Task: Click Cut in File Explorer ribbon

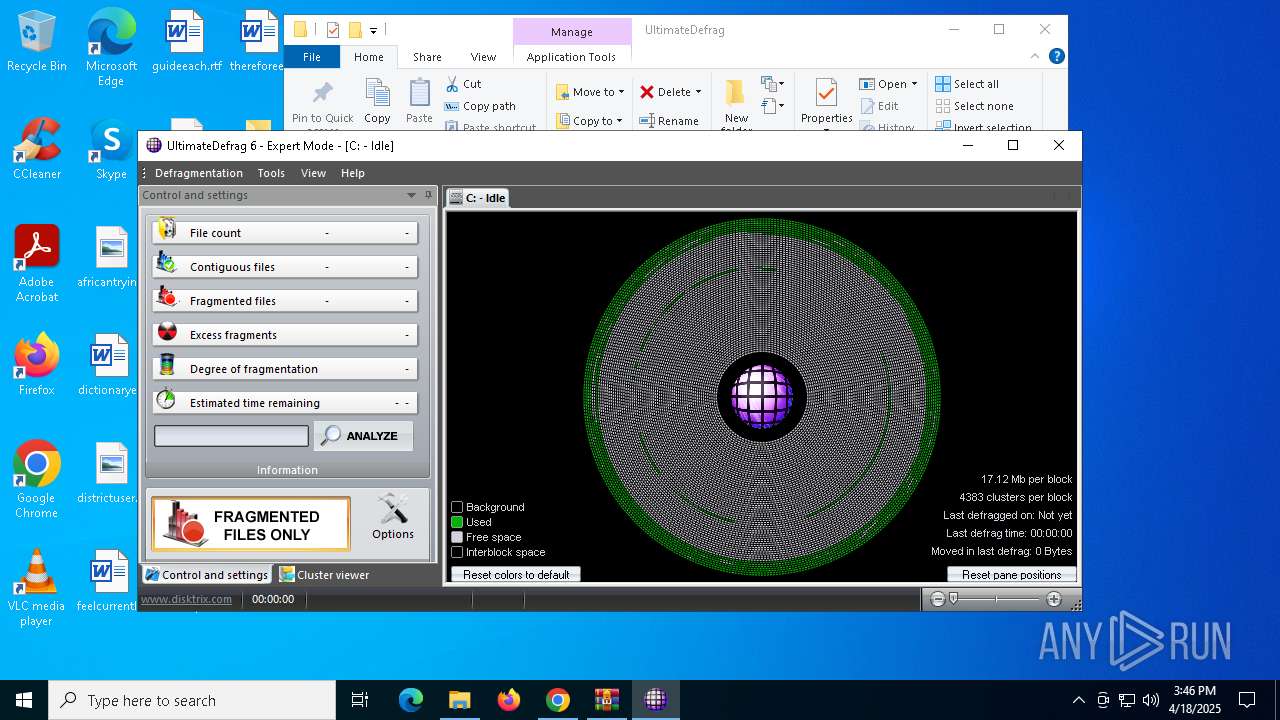Action: pos(463,84)
